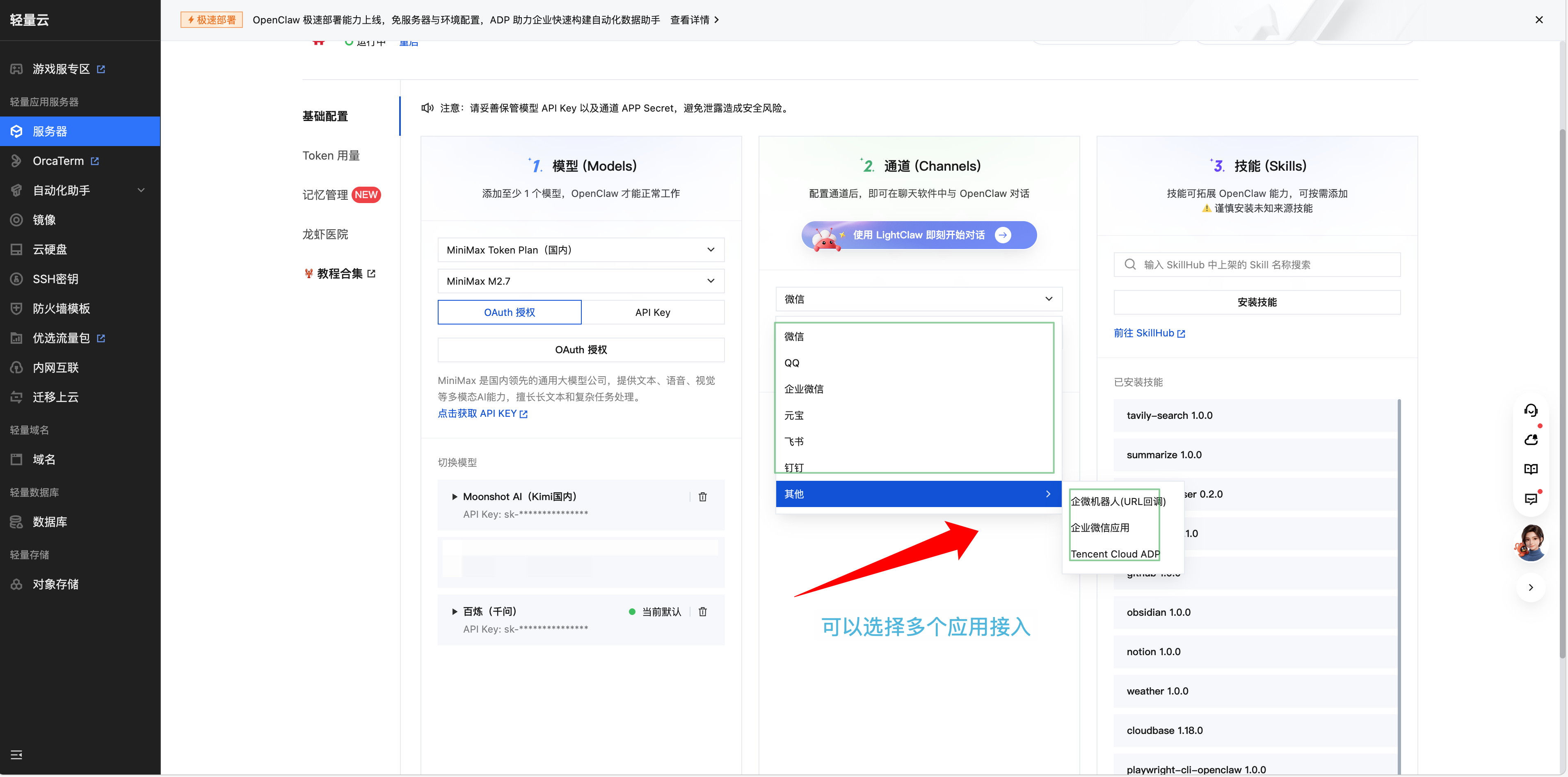
Task: Click 使用 LightClaw 即刻开始对话 button
Action: 919,235
